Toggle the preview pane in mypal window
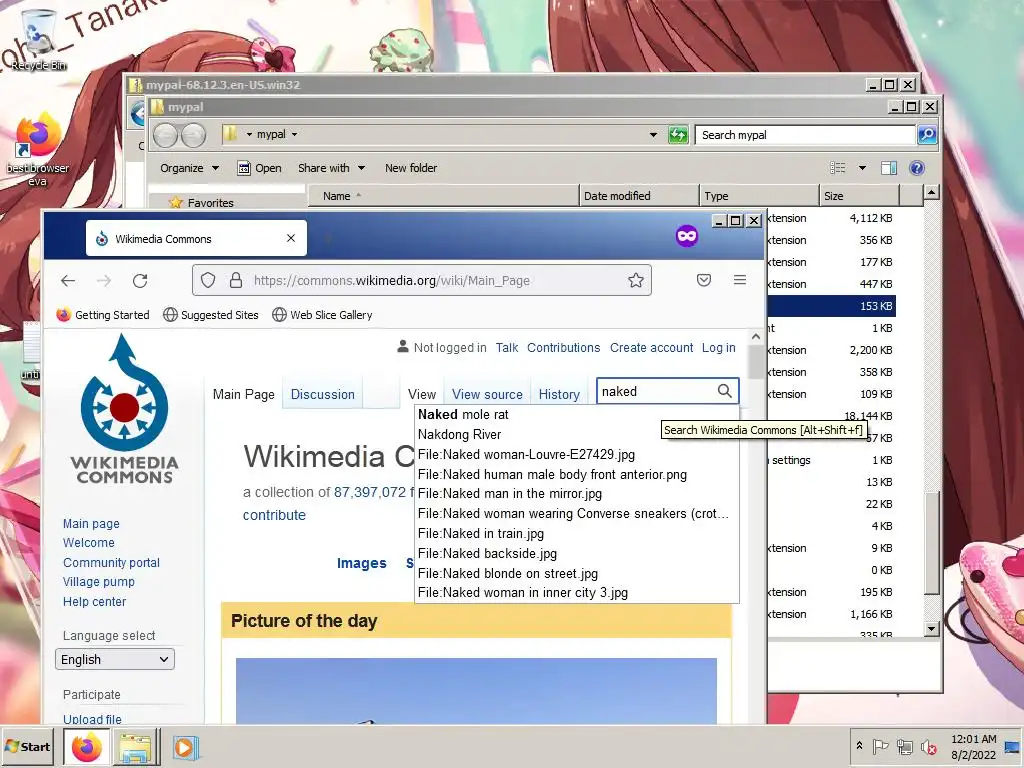This screenshot has width=1024, height=768. [x=888, y=168]
